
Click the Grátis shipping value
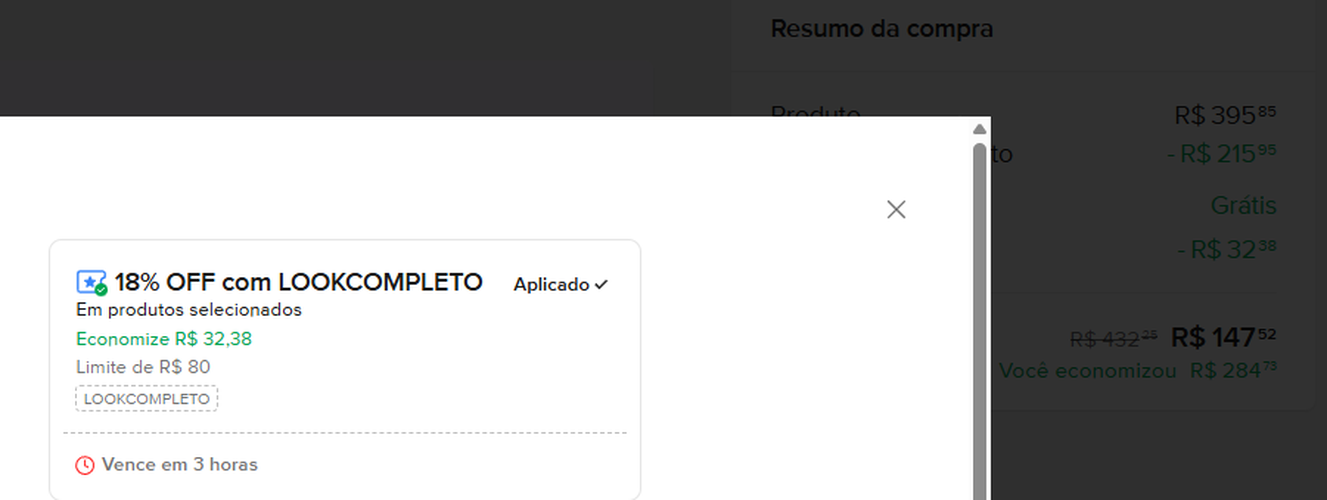(x=1244, y=206)
